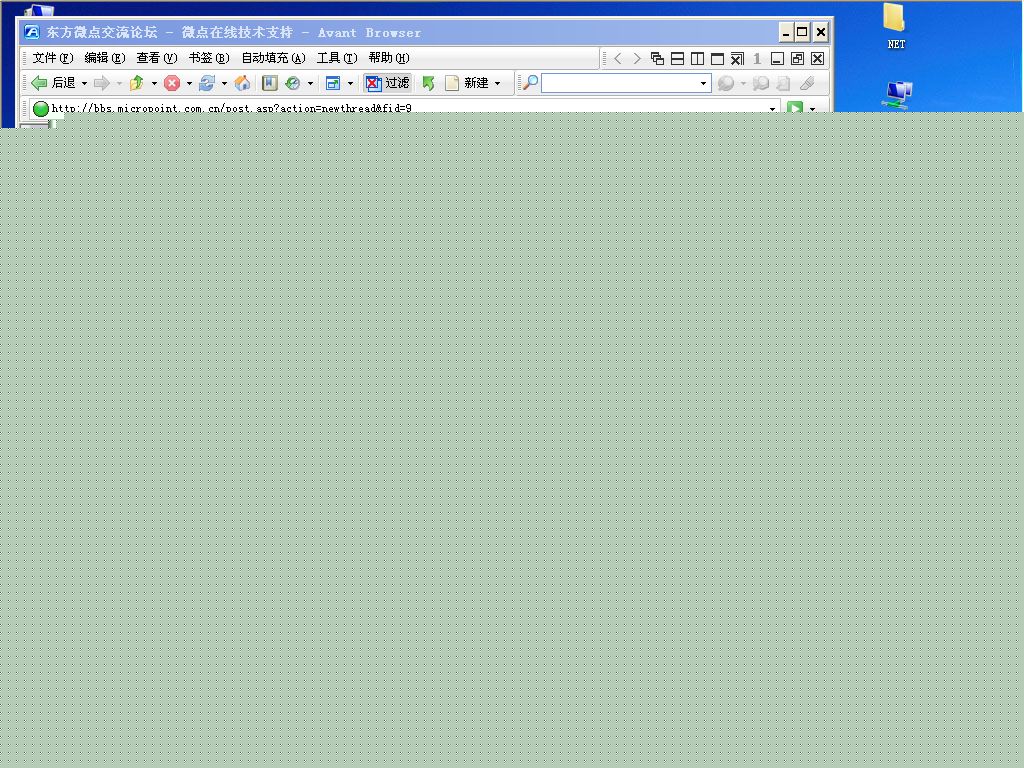This screenshot has height=768, width=1024.
Task: Expand the refresh dropdown arrow
Action: 224,84
